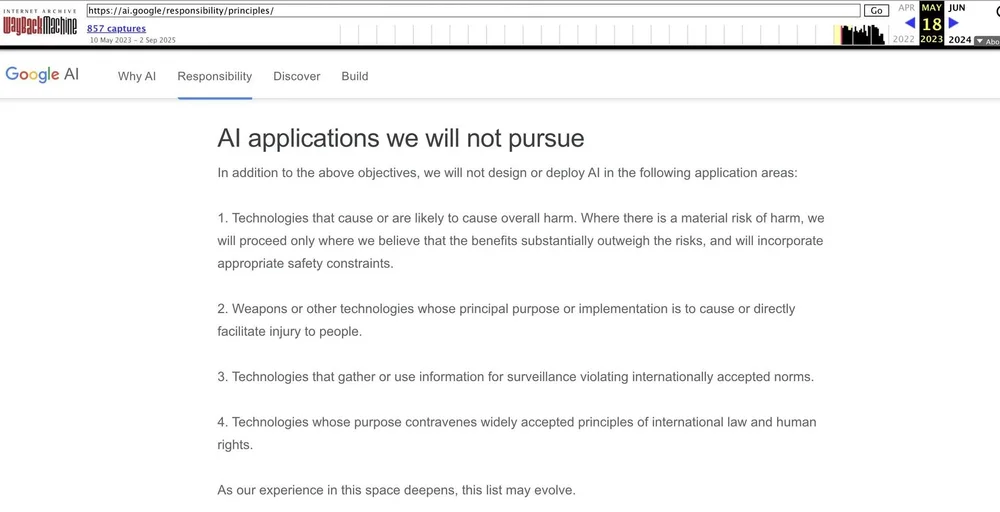Jump to the 2024 year capture

(x=959, y=40)
